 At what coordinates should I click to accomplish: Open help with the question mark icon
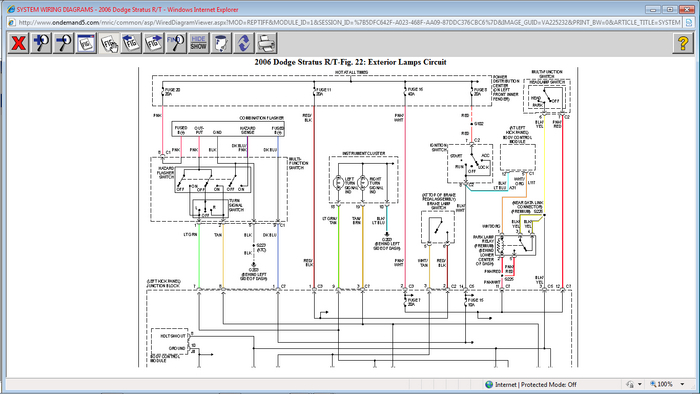683,43
